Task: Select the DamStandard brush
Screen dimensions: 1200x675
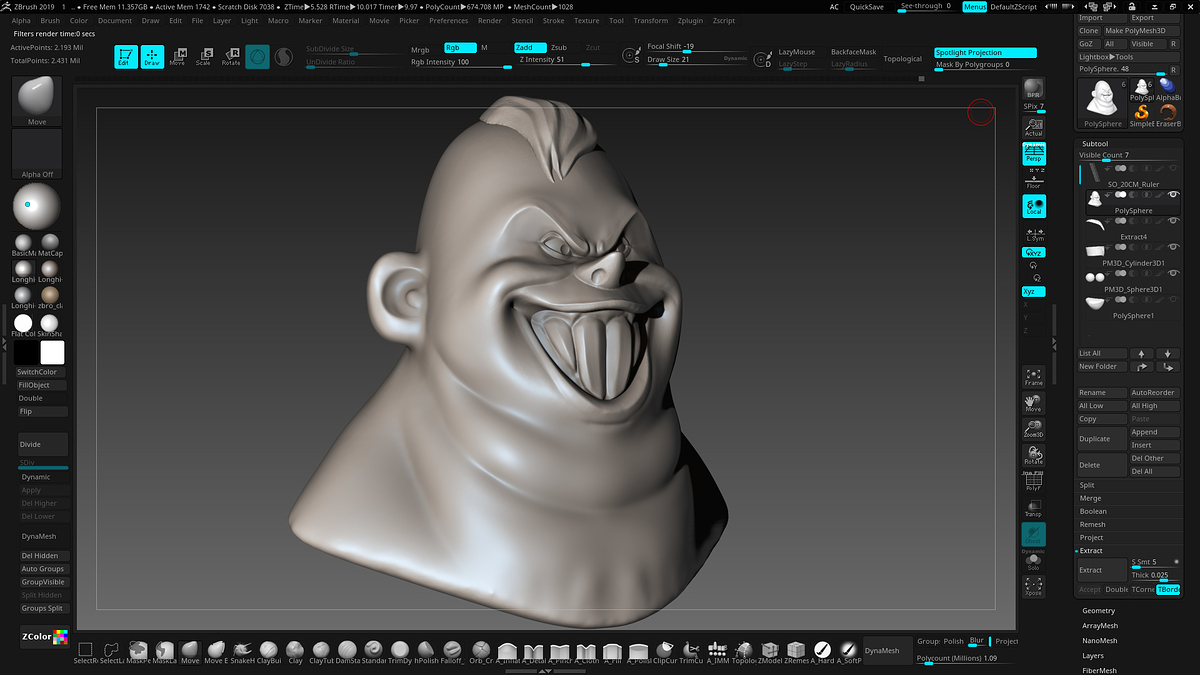Action: [x=347, y=651]
